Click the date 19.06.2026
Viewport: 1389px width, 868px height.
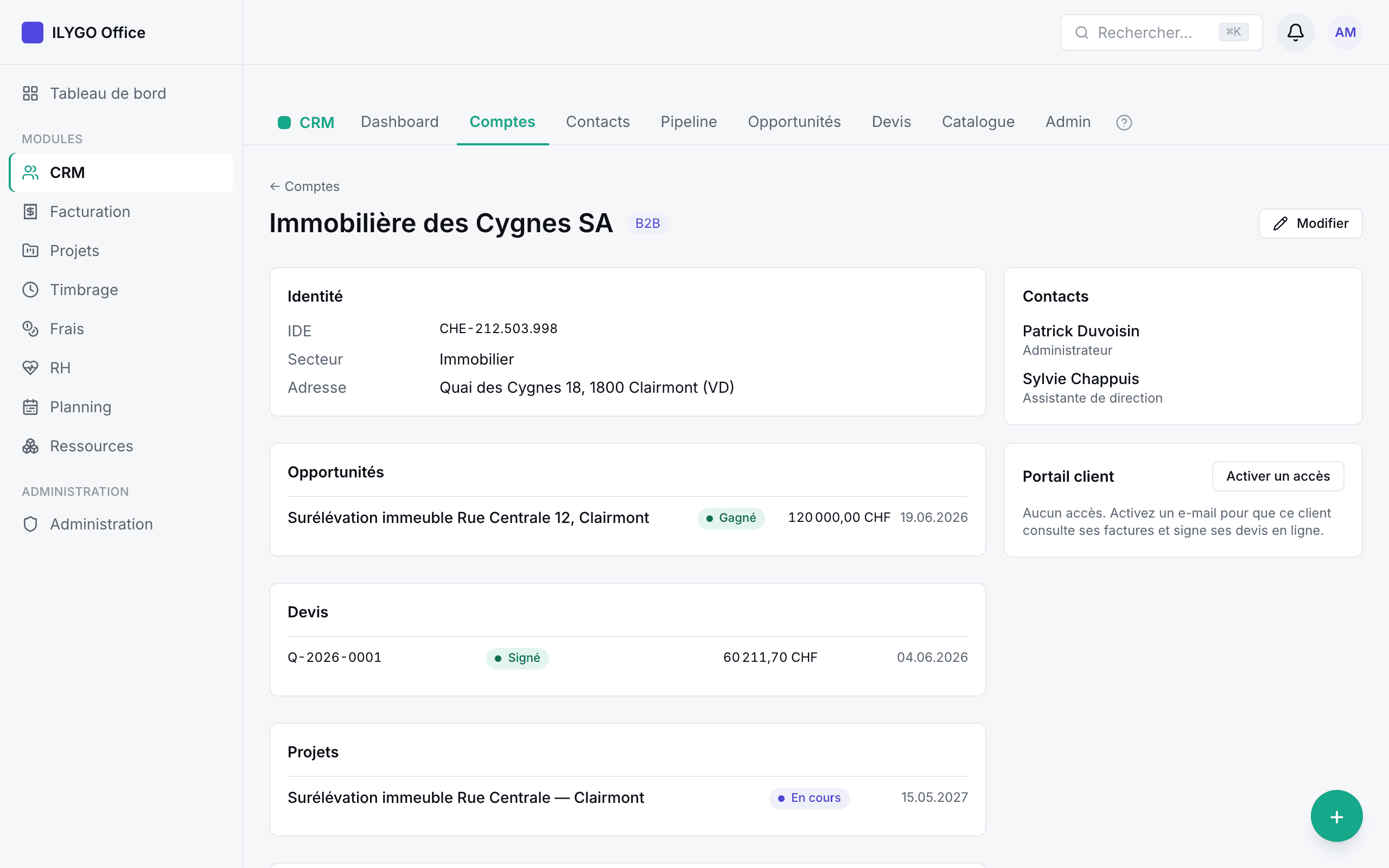(x=933, y=518)
